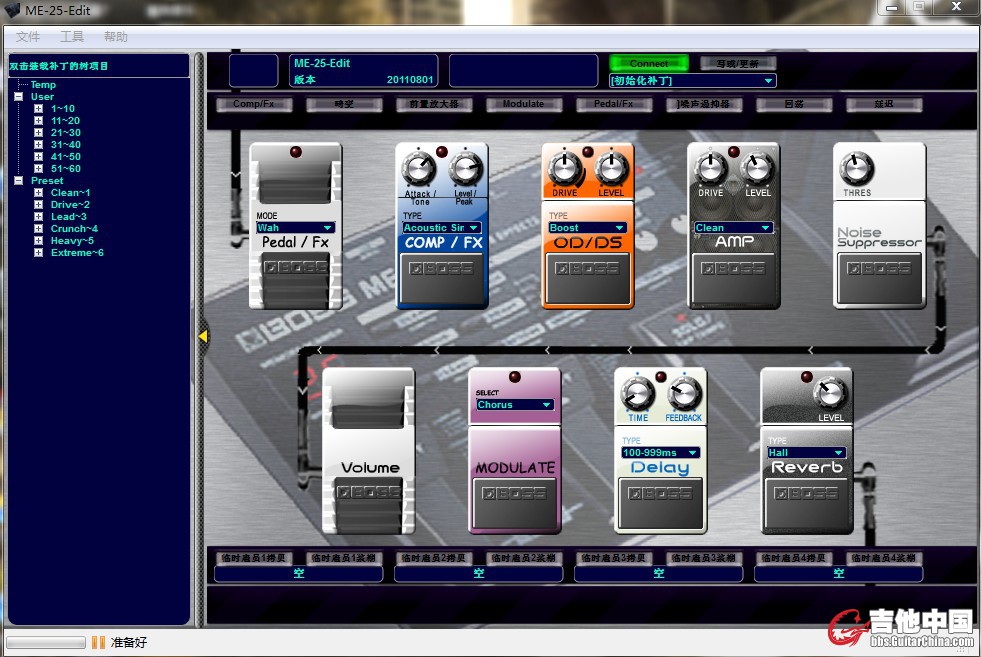
Task: Click the red LED on the Pedal / Fx pedal
Action: pos(296,151)
